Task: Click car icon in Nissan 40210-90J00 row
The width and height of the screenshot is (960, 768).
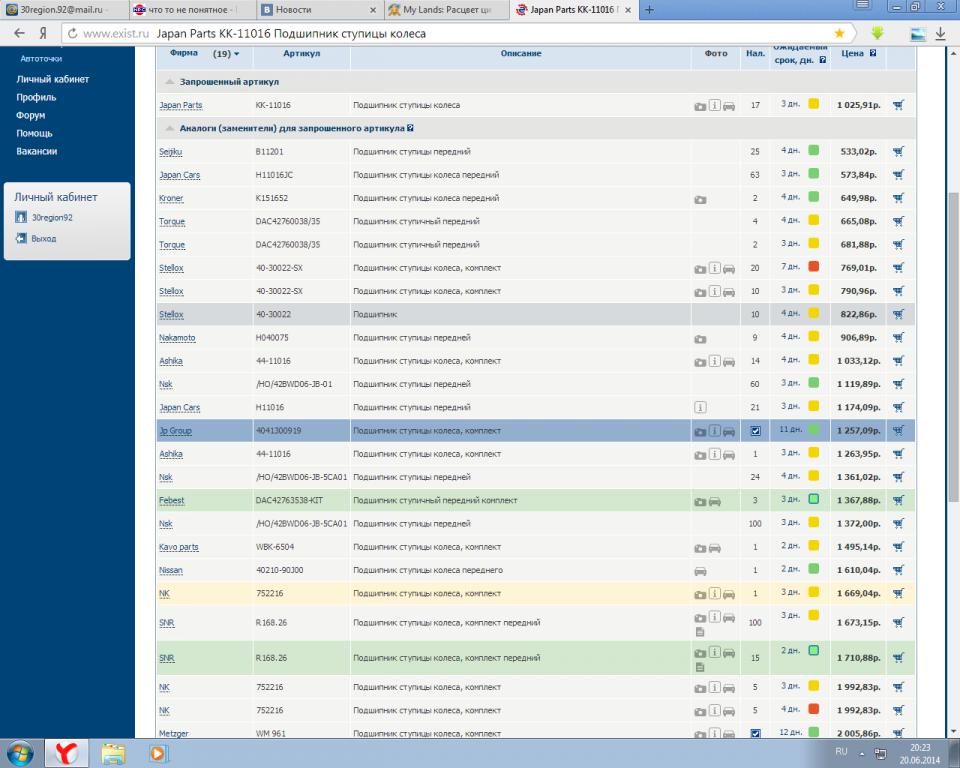Action: tap(700, 571)
